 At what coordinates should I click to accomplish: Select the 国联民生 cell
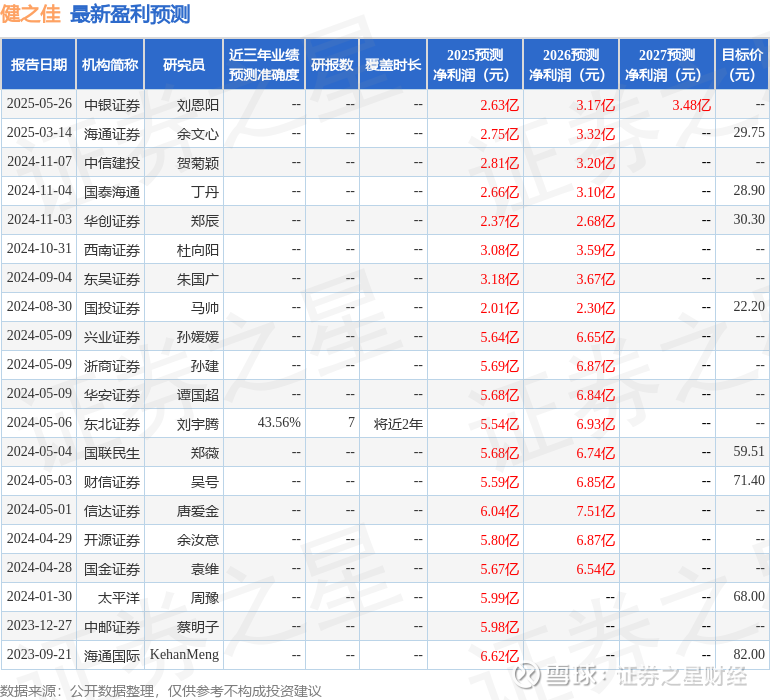tap(112, 453)
